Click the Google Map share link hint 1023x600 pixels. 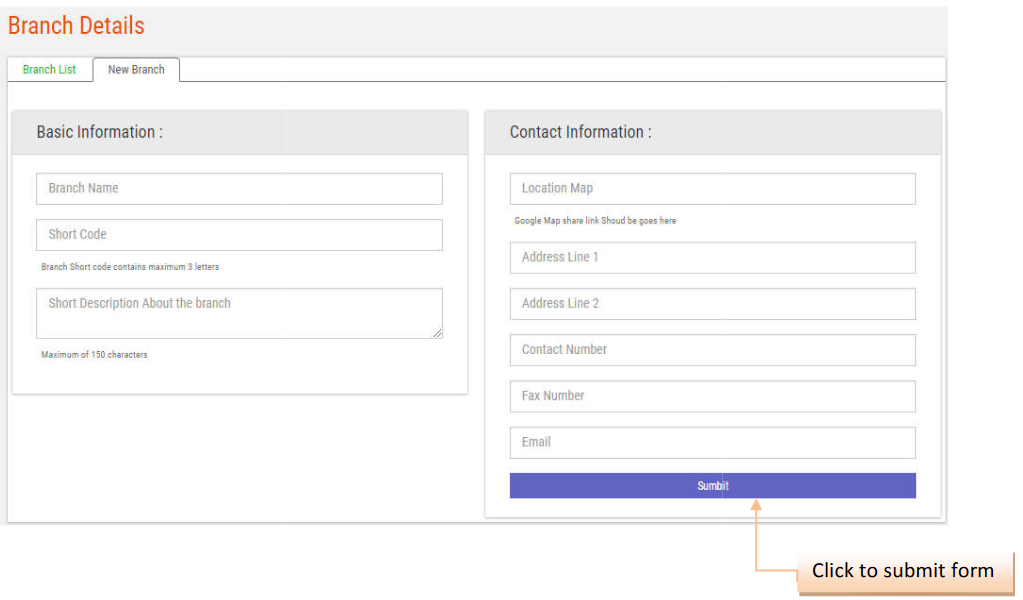595,221
